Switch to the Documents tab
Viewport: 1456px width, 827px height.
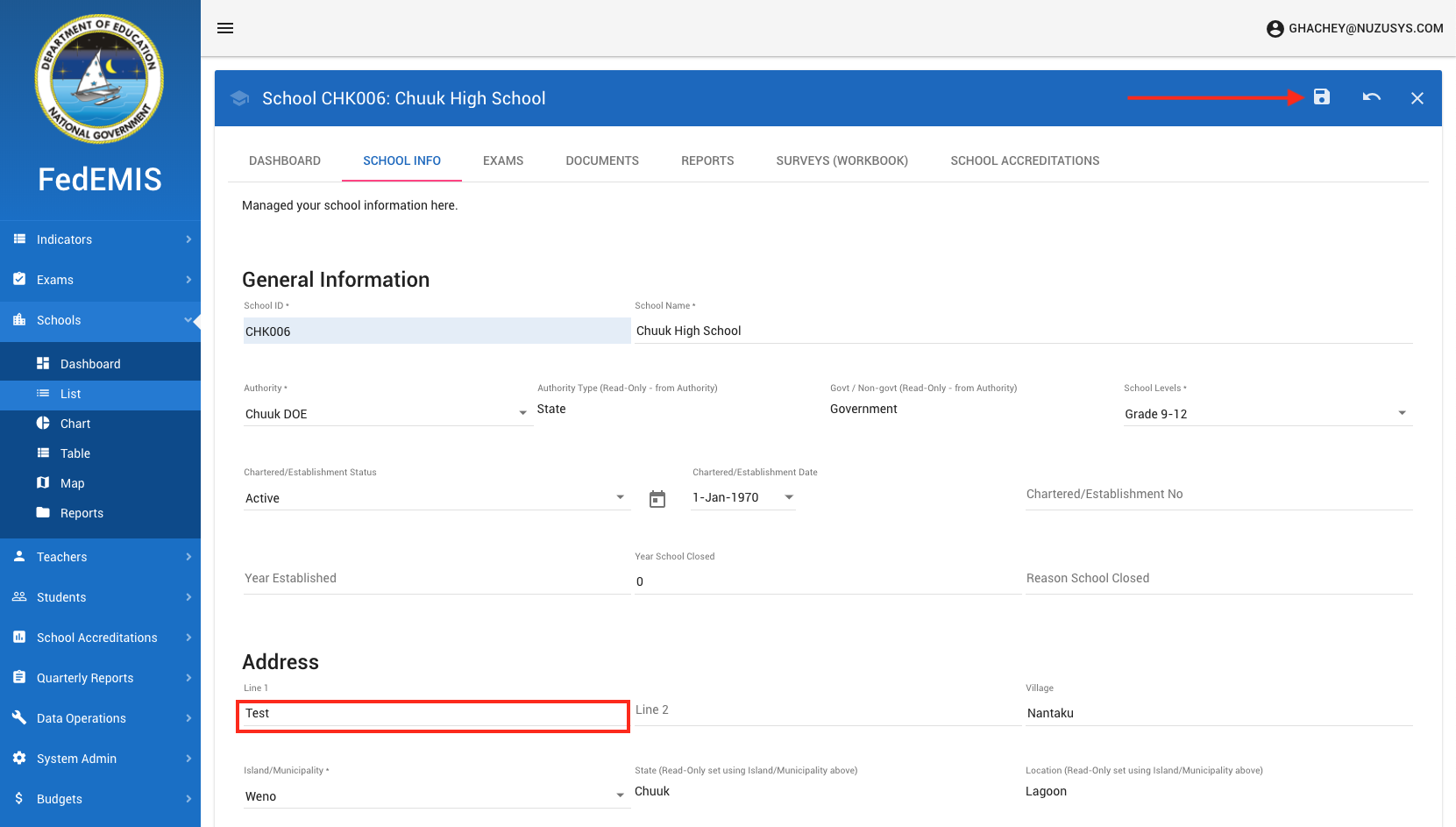pos(602,160)
